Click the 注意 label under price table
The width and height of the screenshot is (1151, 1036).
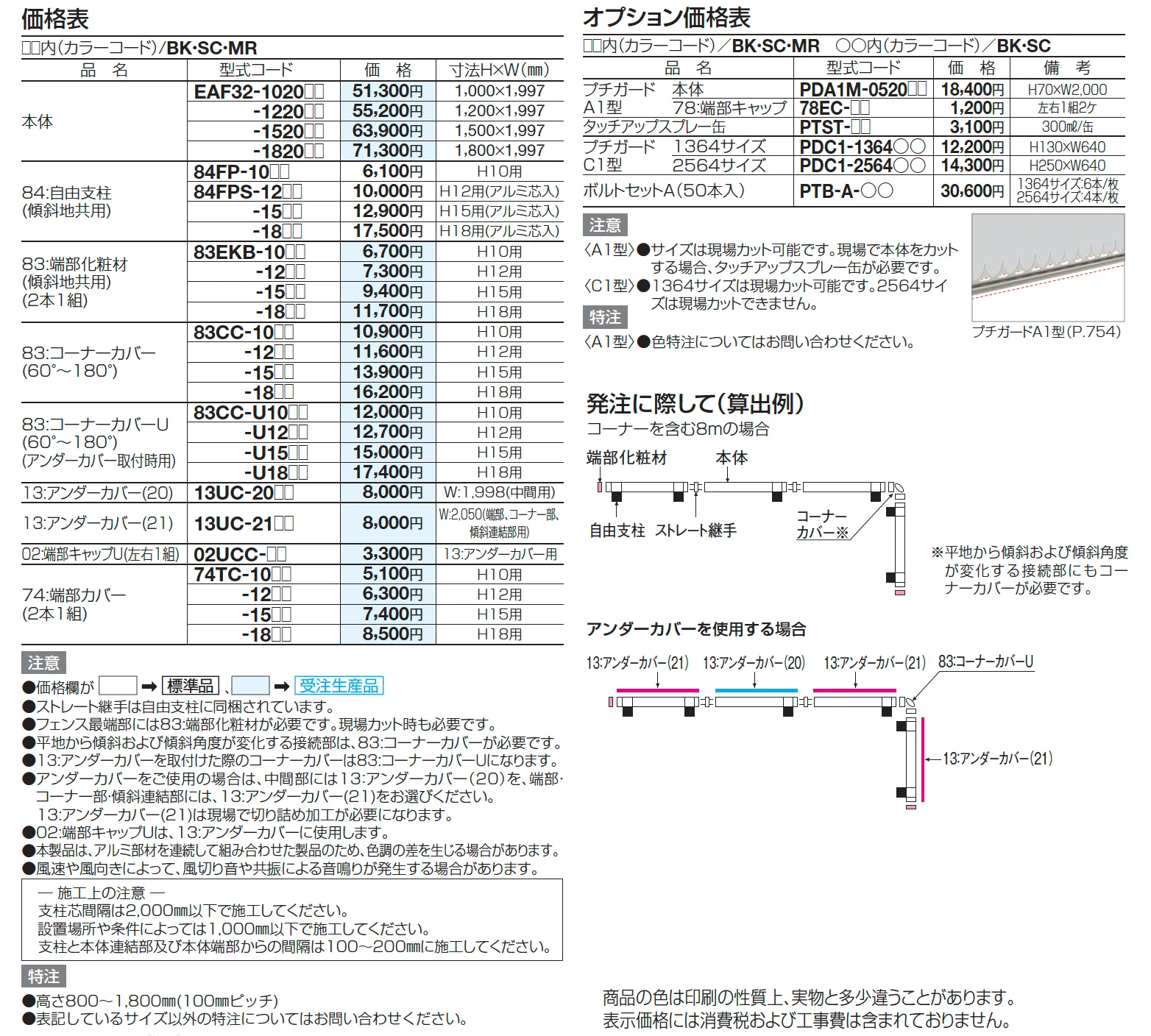click(x=43, y=663)
